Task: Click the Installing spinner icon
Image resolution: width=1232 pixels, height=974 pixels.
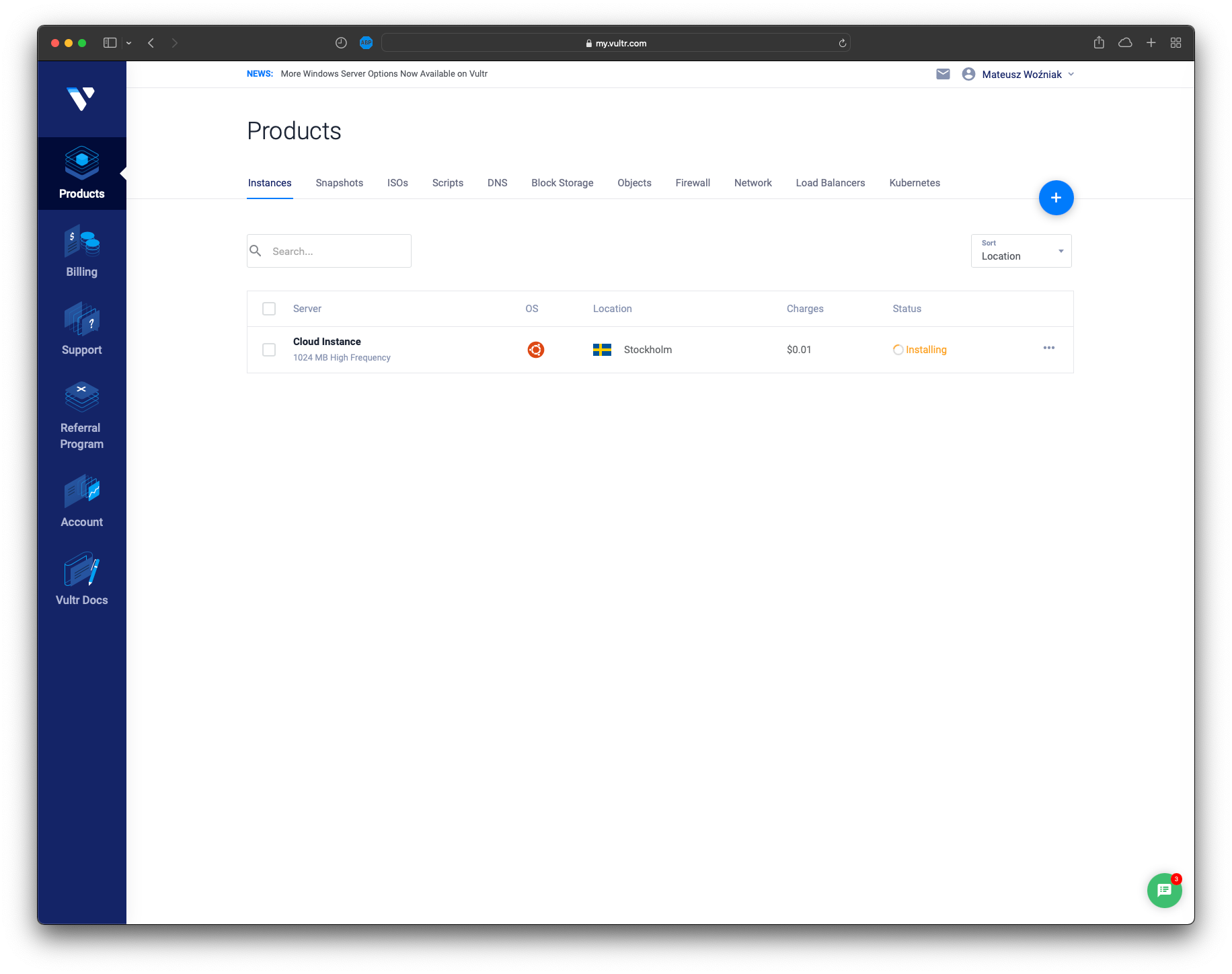Action: click(x=898, y=350)
